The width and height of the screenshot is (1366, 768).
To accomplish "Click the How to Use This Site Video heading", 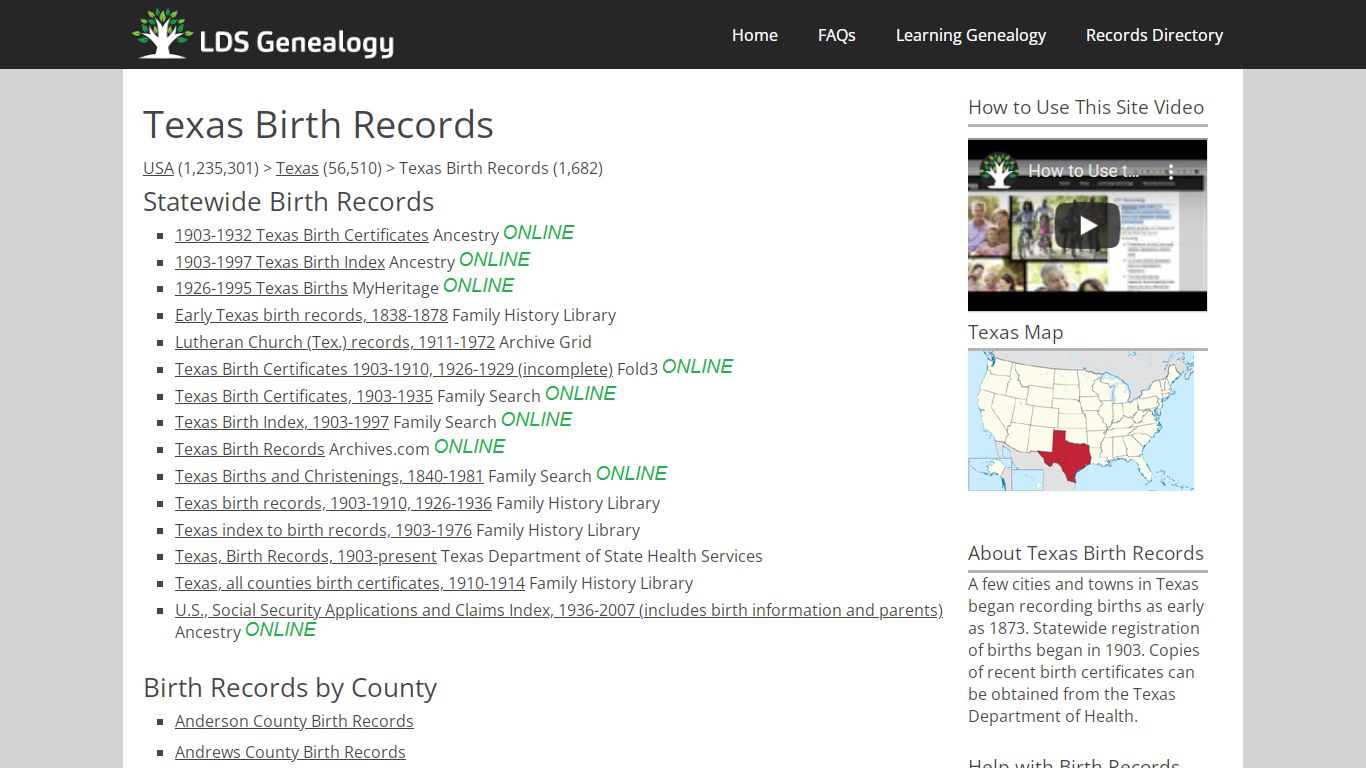I will click(1086, 107).
